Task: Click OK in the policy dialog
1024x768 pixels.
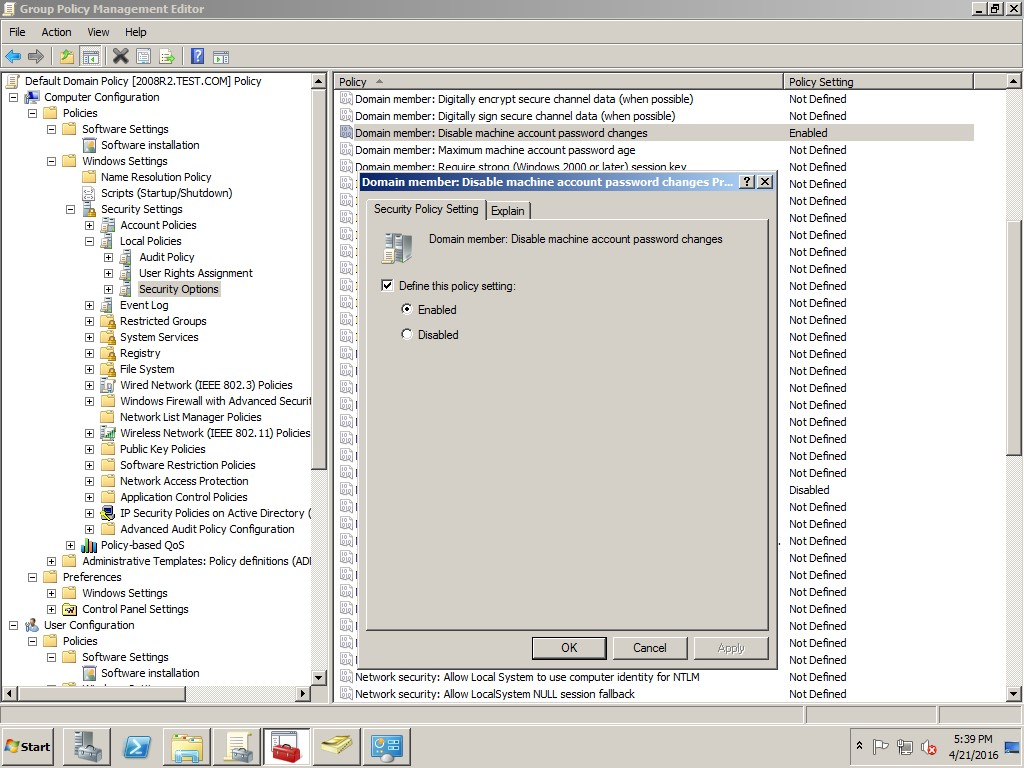Action: click(x=569, y=648)
